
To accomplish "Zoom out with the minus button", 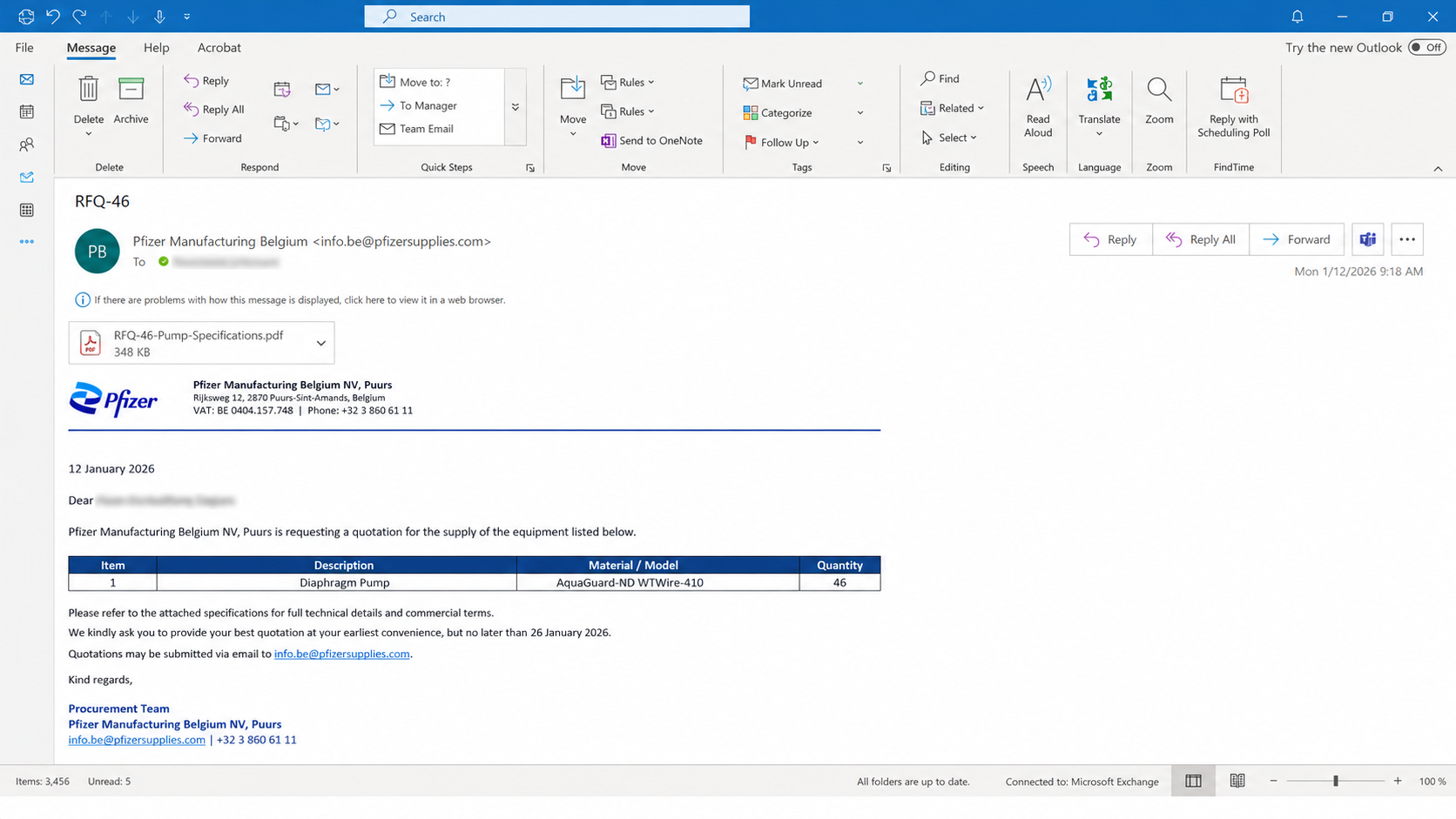I will (1273, 781).
